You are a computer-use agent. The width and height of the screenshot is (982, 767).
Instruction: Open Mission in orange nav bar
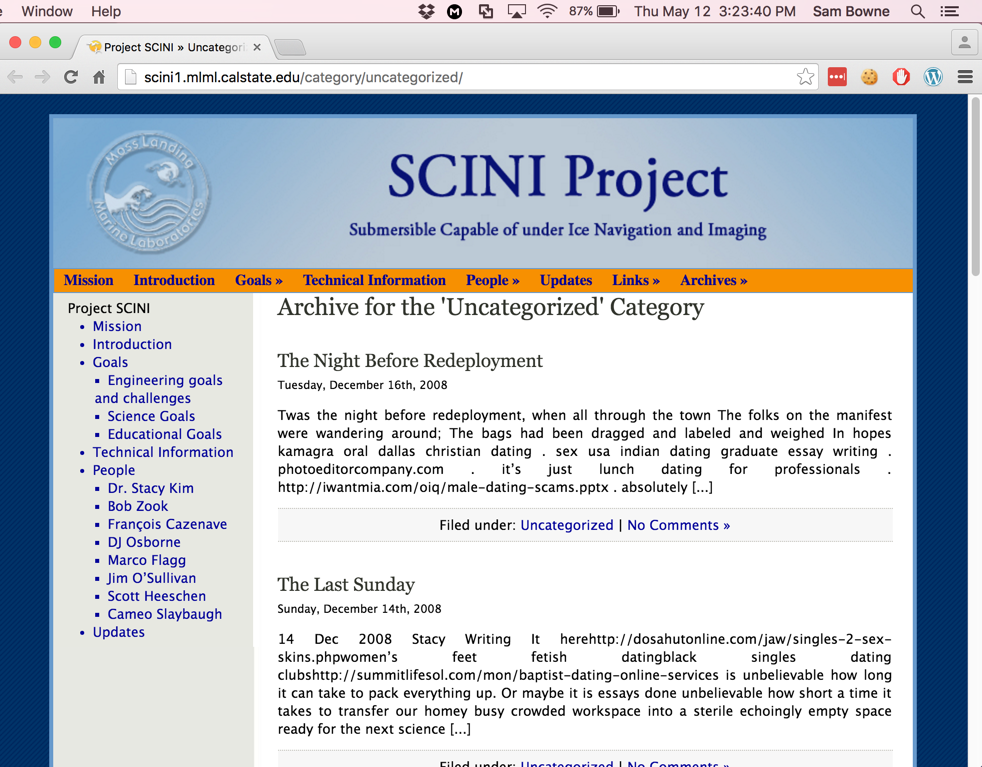tap(89, 280)
